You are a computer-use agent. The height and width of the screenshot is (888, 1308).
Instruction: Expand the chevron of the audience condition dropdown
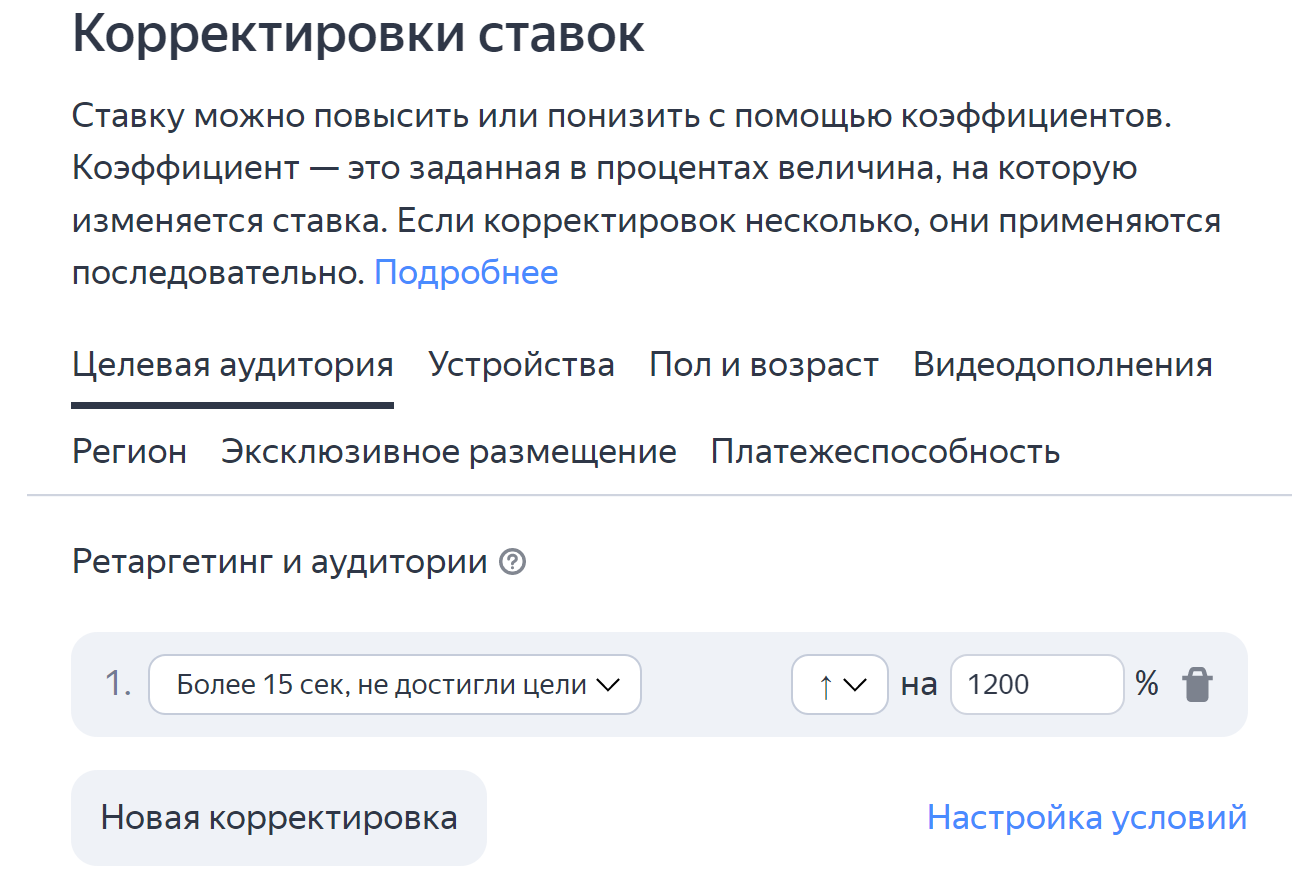608,685
